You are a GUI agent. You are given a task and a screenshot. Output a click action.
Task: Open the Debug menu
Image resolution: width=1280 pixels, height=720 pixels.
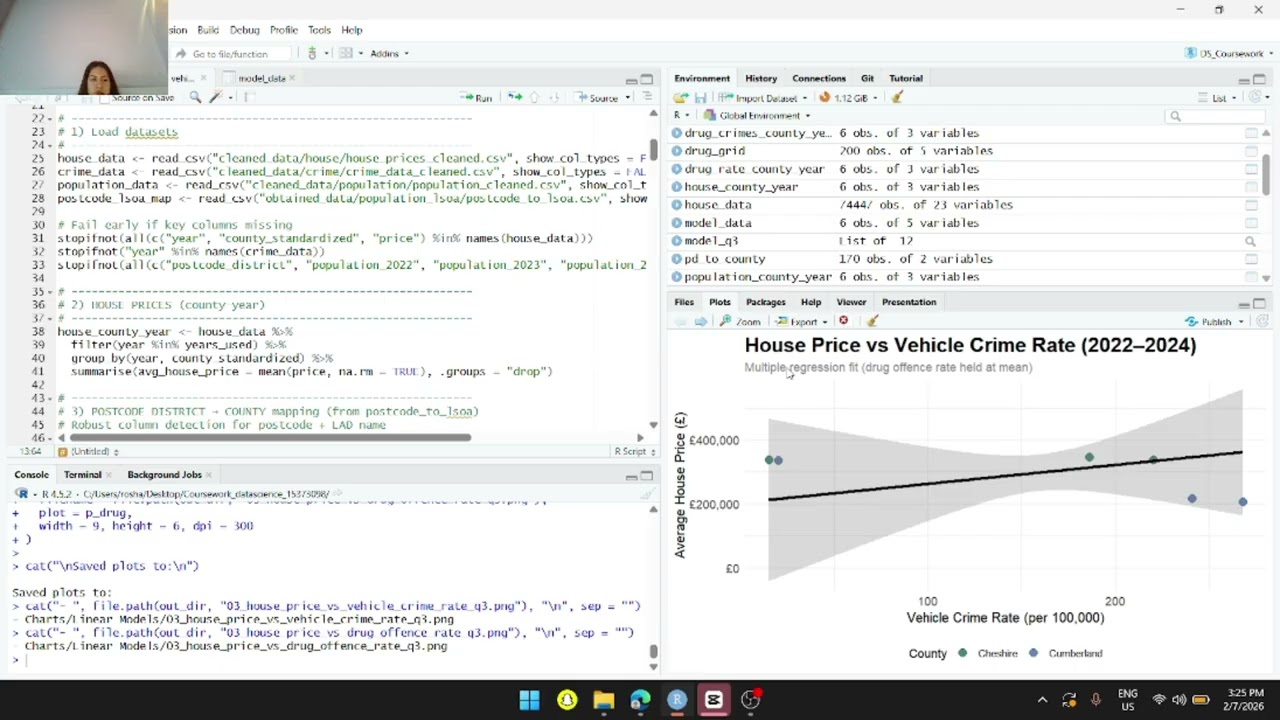click(244, 30)
